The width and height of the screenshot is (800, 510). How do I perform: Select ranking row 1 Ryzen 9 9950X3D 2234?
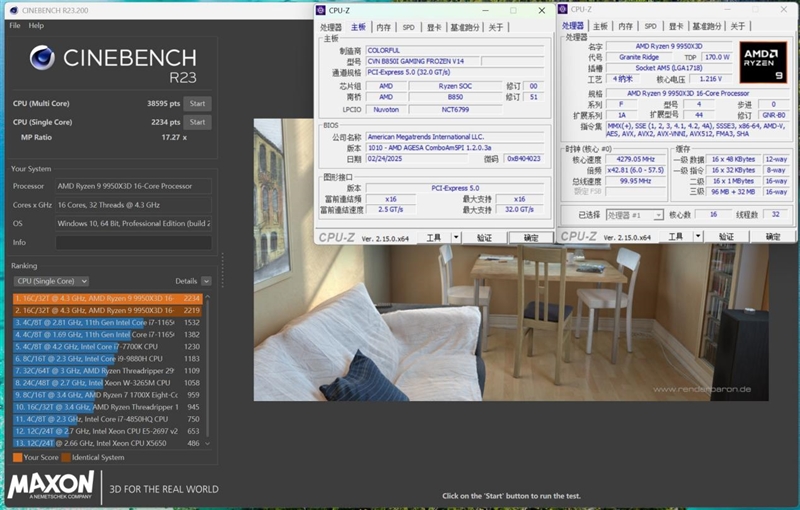[108, 298]
